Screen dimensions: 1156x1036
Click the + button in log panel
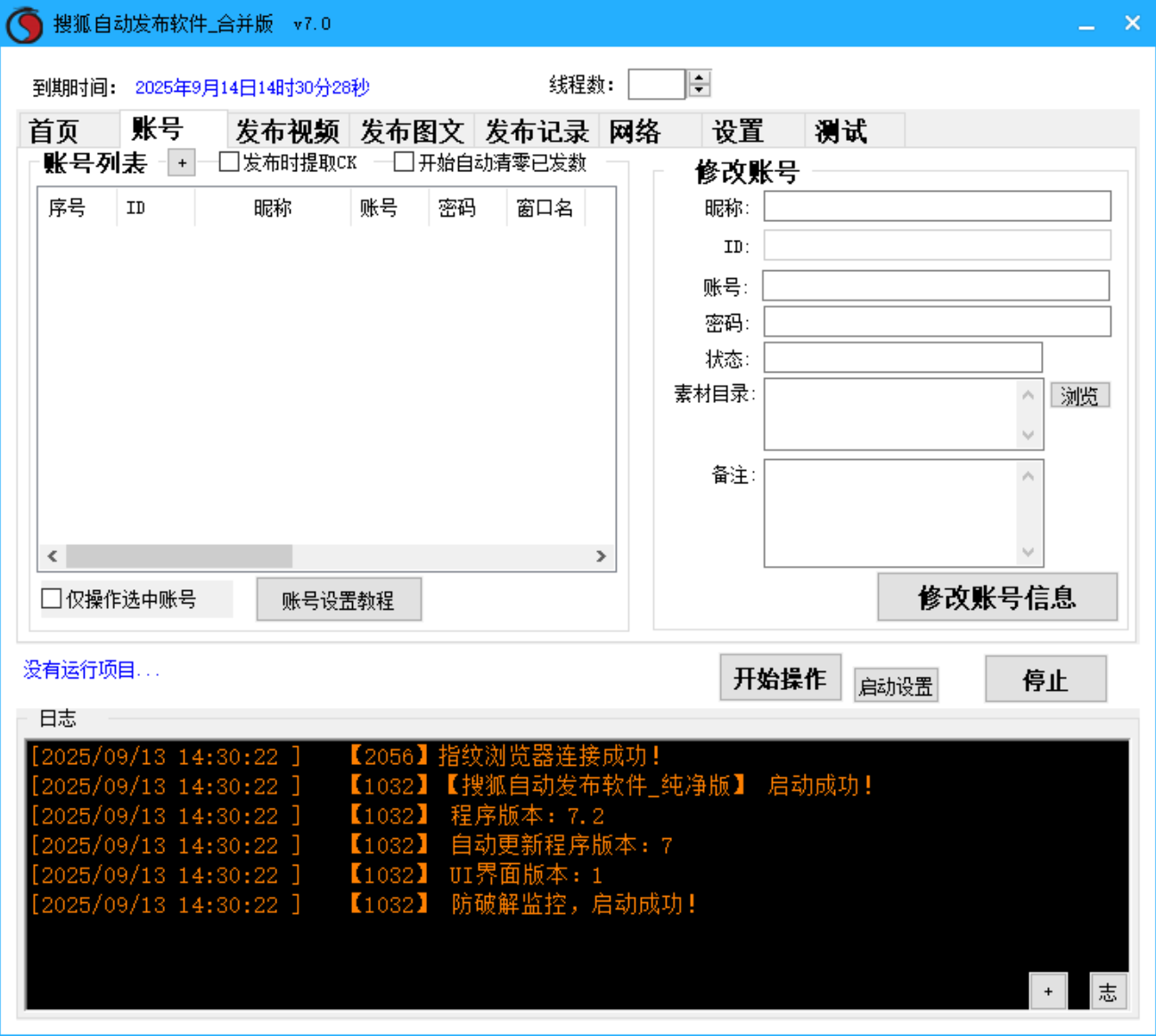pyautogui.click(x=1047, y=991)
